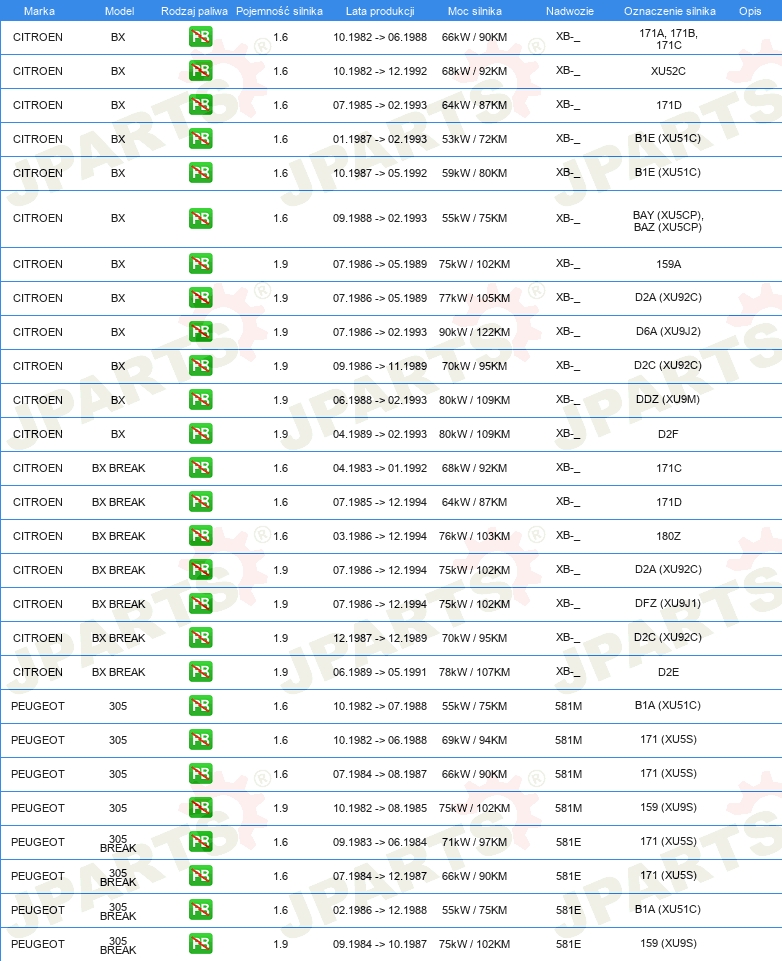Click power value 71kW / 97KM
The width and height of the screenshot is (782, 961).
[x=474, y=842]
